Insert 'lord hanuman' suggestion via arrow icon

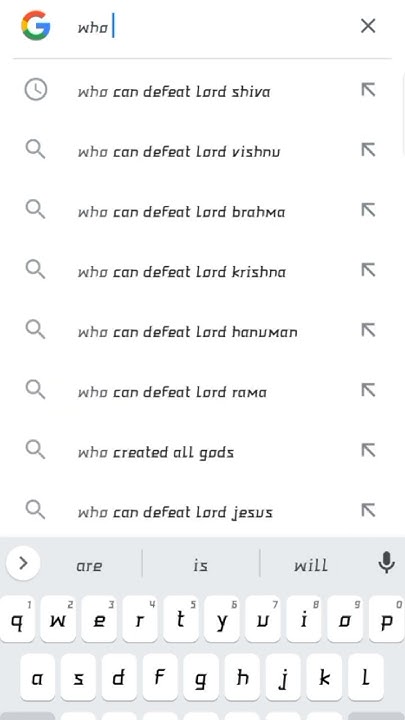coord(368,330)
